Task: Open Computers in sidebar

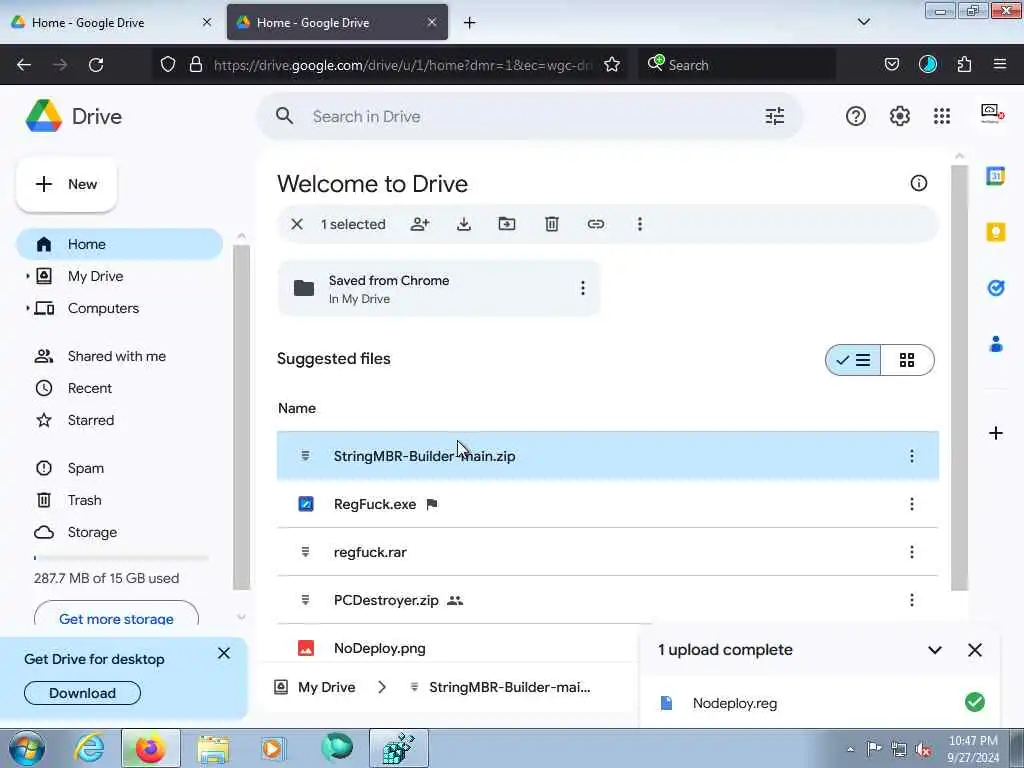Action: coord(103,308)
